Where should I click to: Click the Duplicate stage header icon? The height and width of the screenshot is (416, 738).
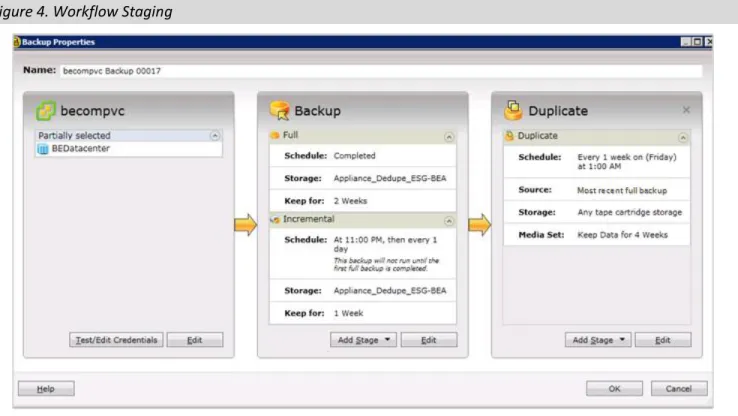tap(513, 110)
